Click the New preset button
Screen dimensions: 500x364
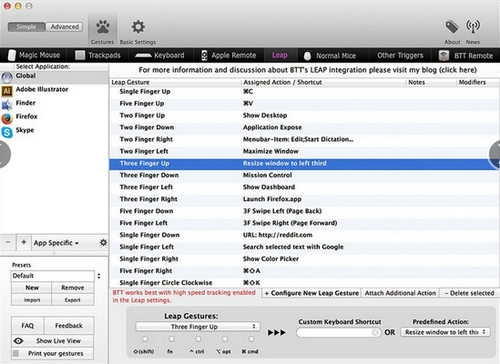(32, 288)
